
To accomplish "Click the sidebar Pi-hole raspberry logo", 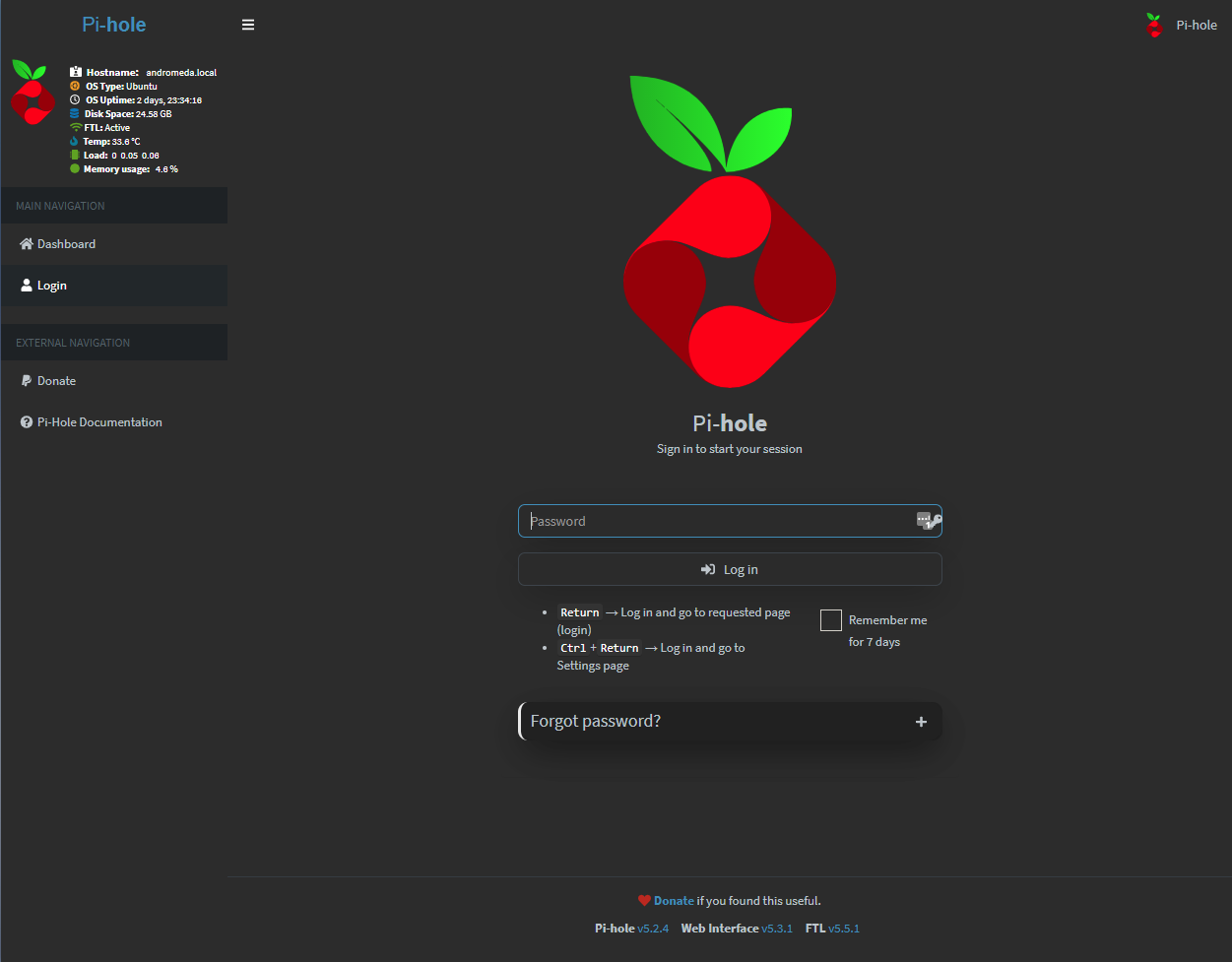I will [33, 93].
